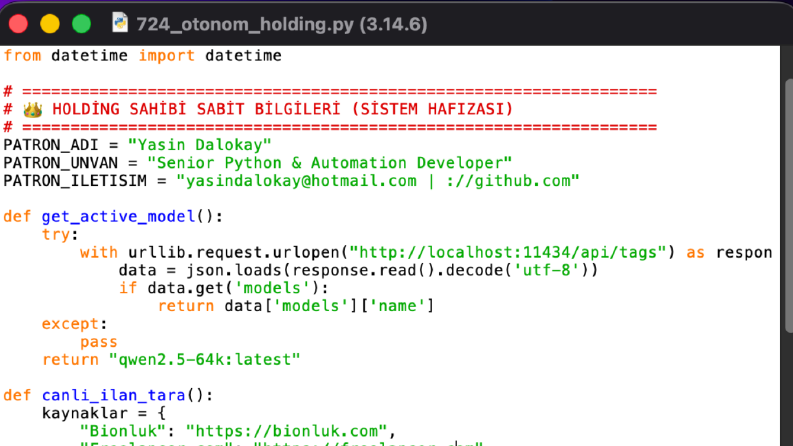Click the window title 724_otonom_holding.py
This screenshot has width=793, height=446.
click(x=282, y=24)
